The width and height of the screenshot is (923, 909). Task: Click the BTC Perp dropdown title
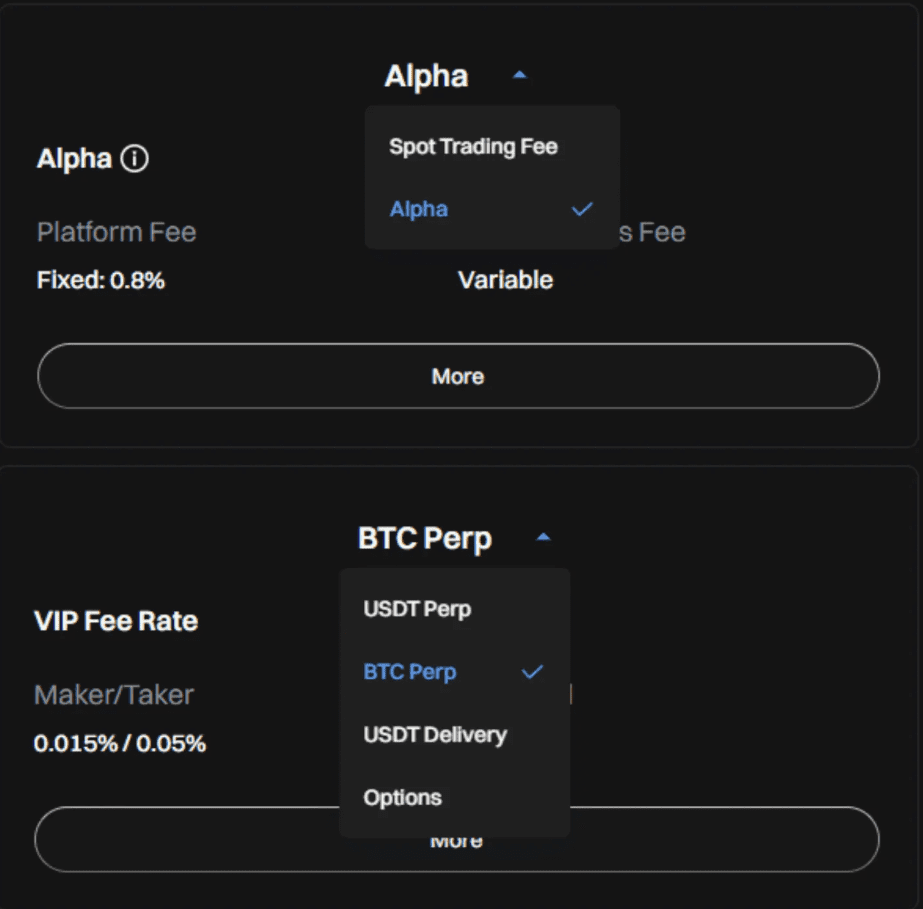(x=425, y=539)
